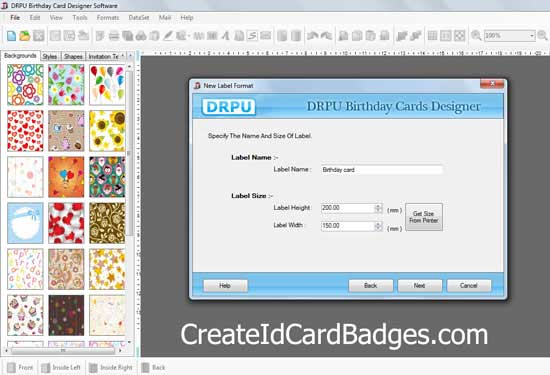This screenshot has height=375, width=550.
Task: Click the grid view toolbar icon
Action: [432, 36]
